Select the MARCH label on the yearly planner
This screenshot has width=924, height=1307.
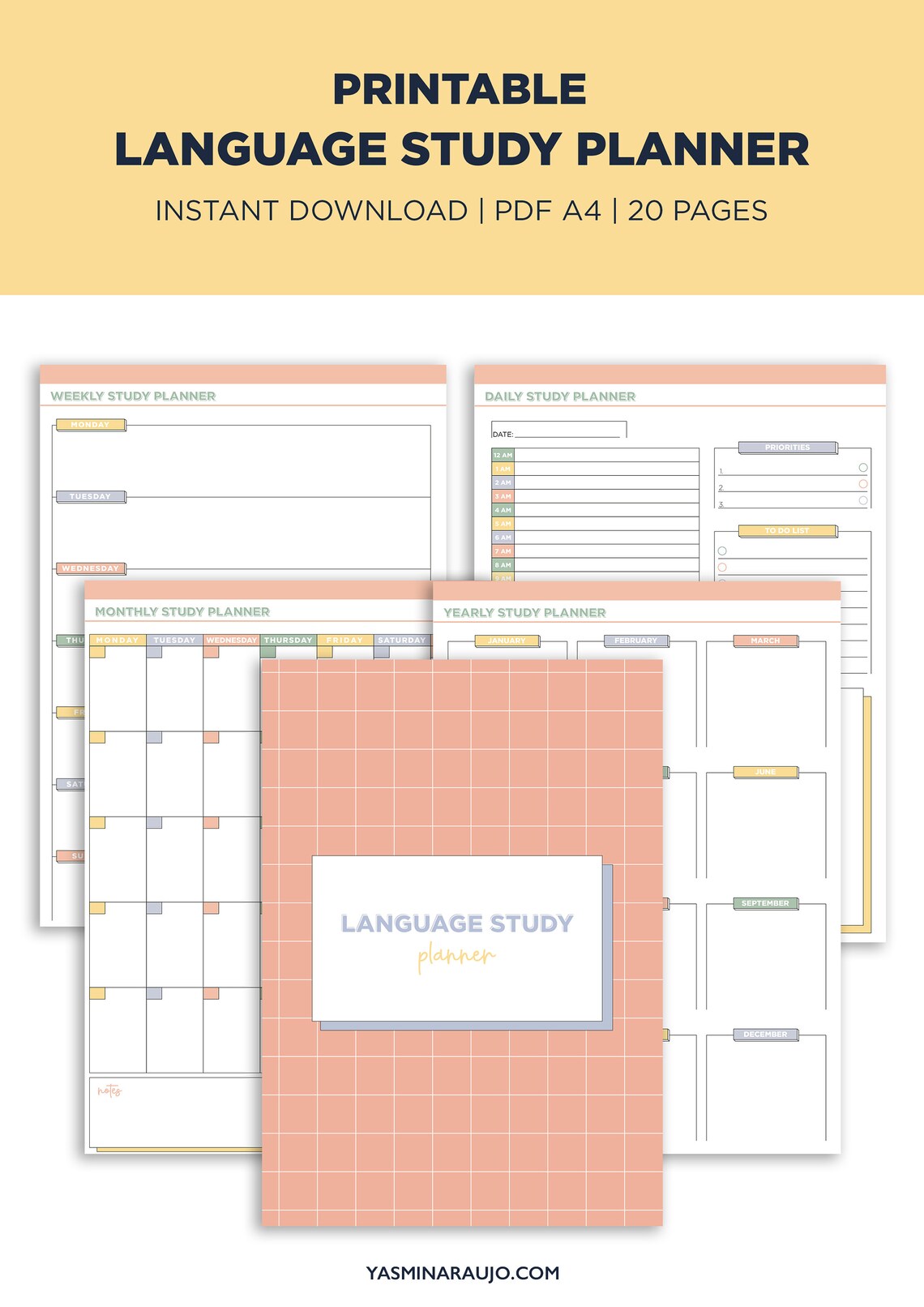(765, 641)
